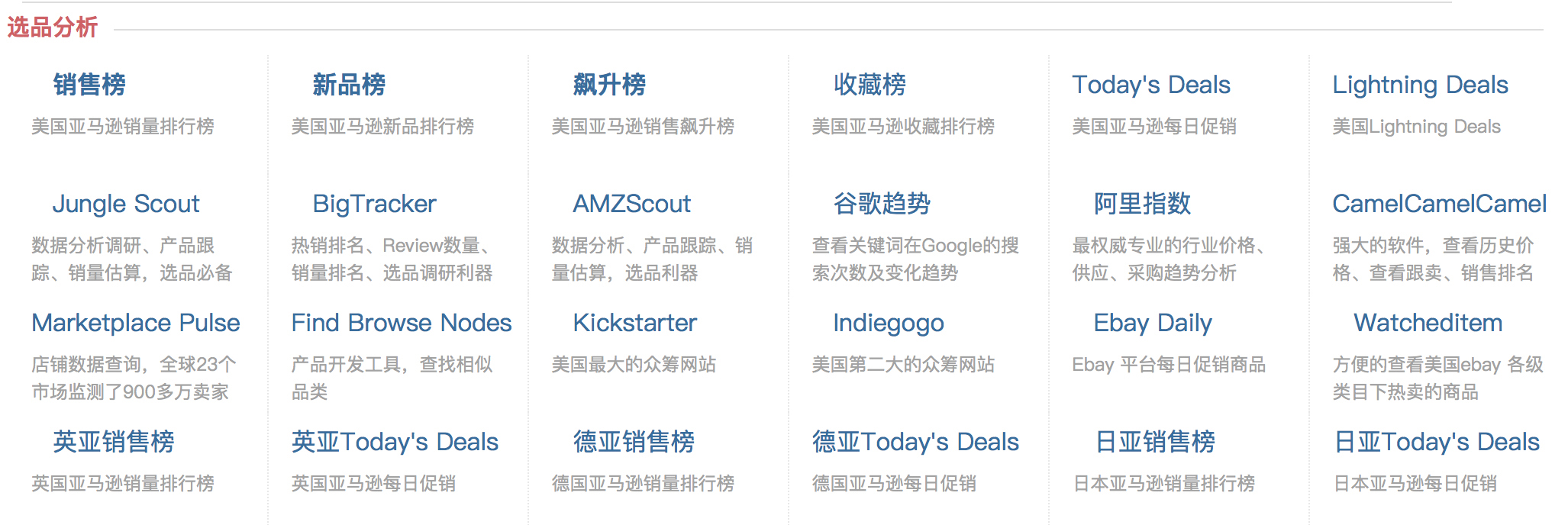Visit the Kickstarter link
1568x525 pixels.
coord(634,323)
